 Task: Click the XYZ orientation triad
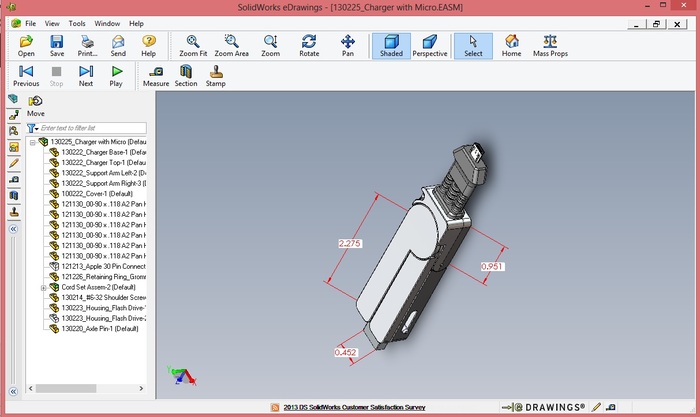tap(182, 376)
